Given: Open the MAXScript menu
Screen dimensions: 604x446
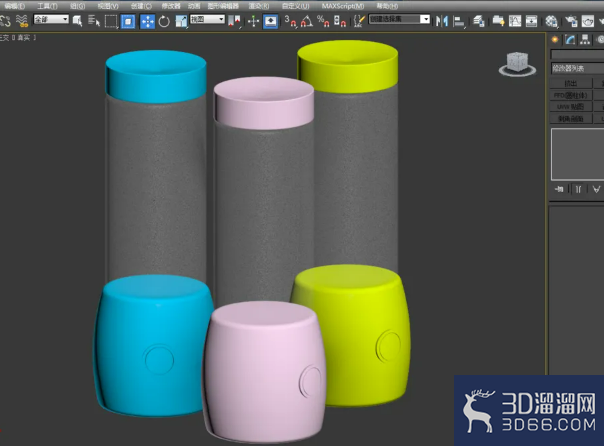Looking at the screenshot, I should 343,6.
